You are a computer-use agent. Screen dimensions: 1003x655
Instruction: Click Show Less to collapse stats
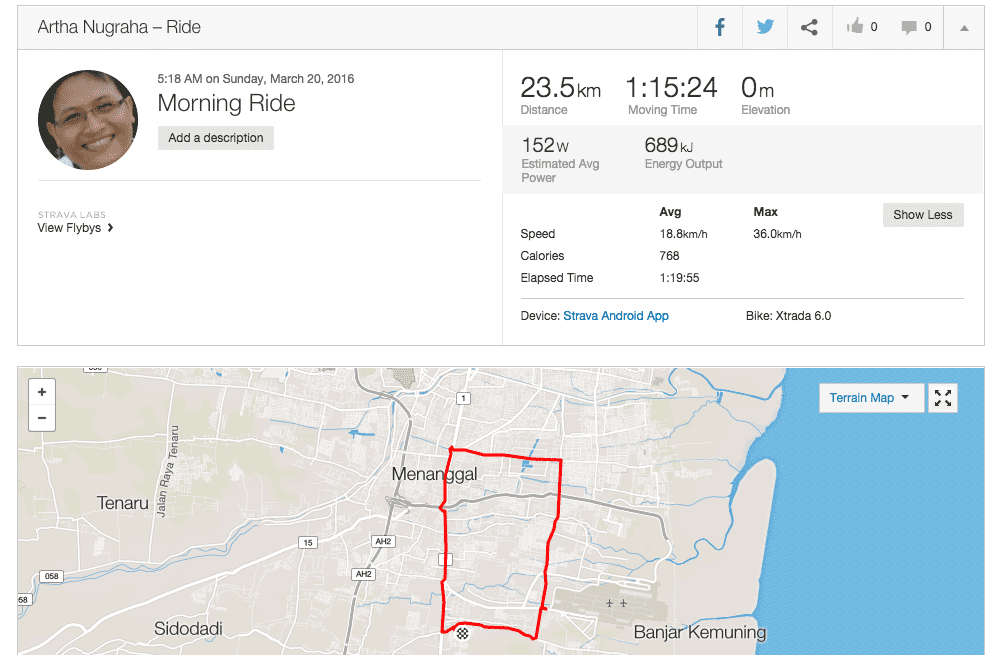(x=922, y=215)
